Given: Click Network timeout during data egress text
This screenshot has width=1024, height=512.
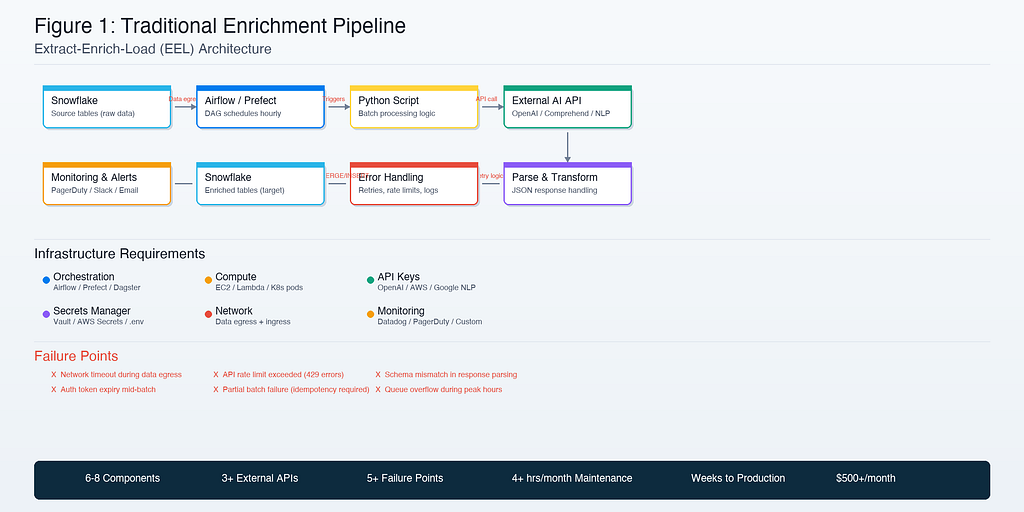Looking at the screenshot, I should [121, 375].
